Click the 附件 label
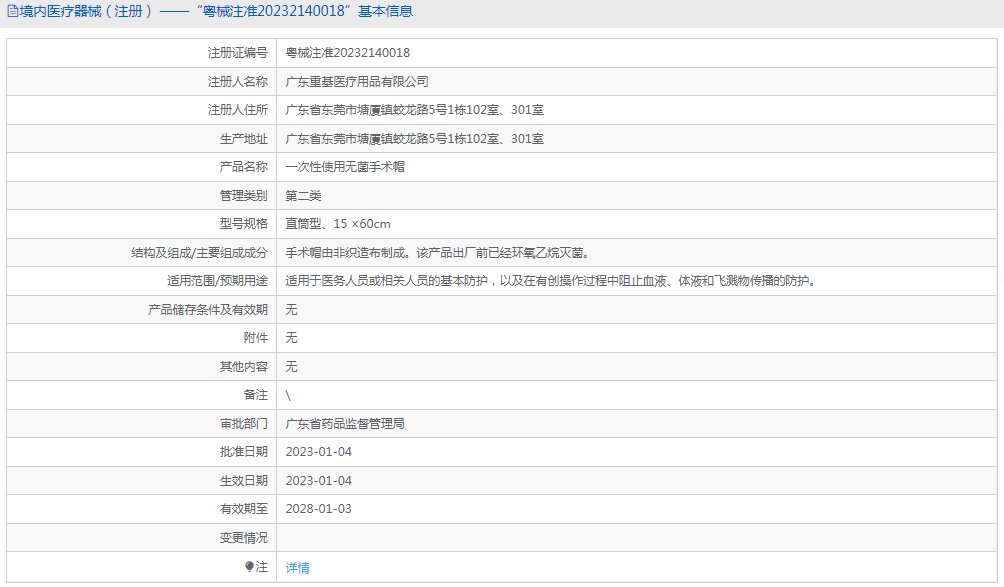Image resolution: width=1004 pixels, height=587 pixels. pos(255,338)
